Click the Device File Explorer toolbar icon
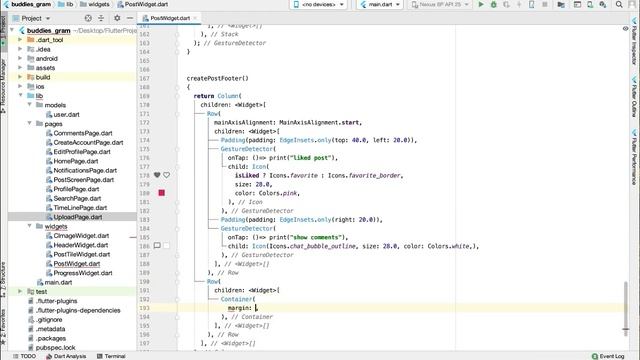Image resolution: width=640 pixels, height=360 pixels. coord(561,4)
